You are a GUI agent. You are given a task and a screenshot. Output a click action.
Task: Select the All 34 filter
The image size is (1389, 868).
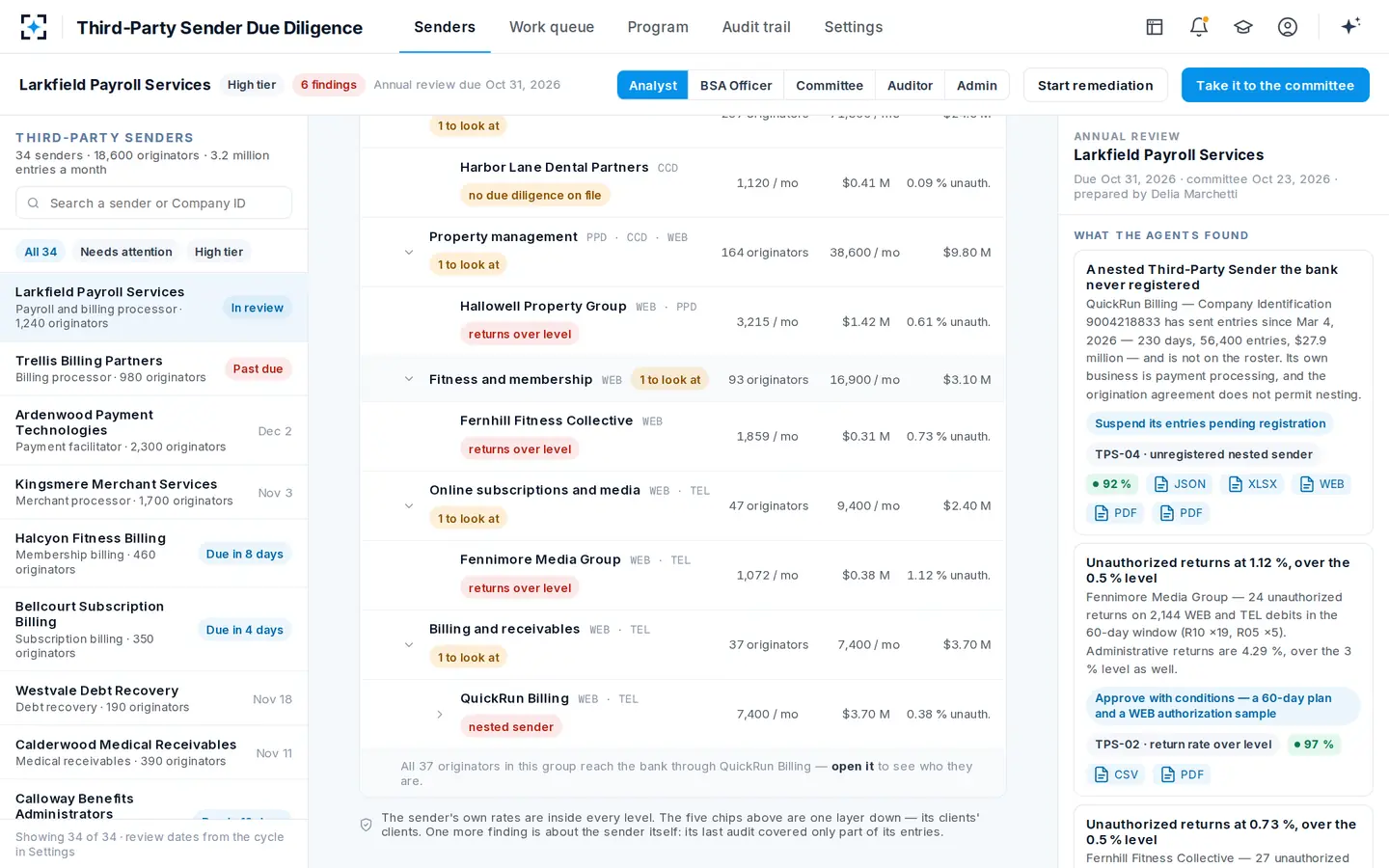(41, 252)
